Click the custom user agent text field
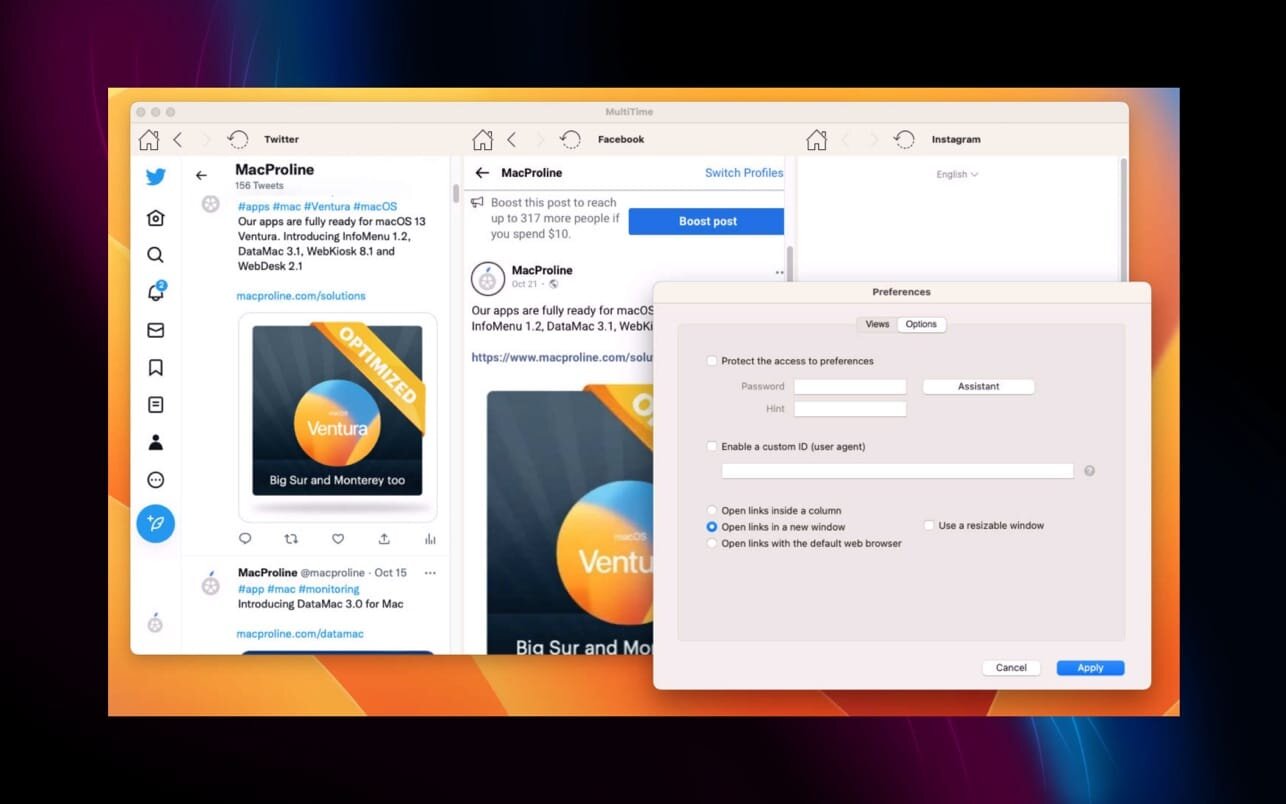1286x804 pixels. 898,471
